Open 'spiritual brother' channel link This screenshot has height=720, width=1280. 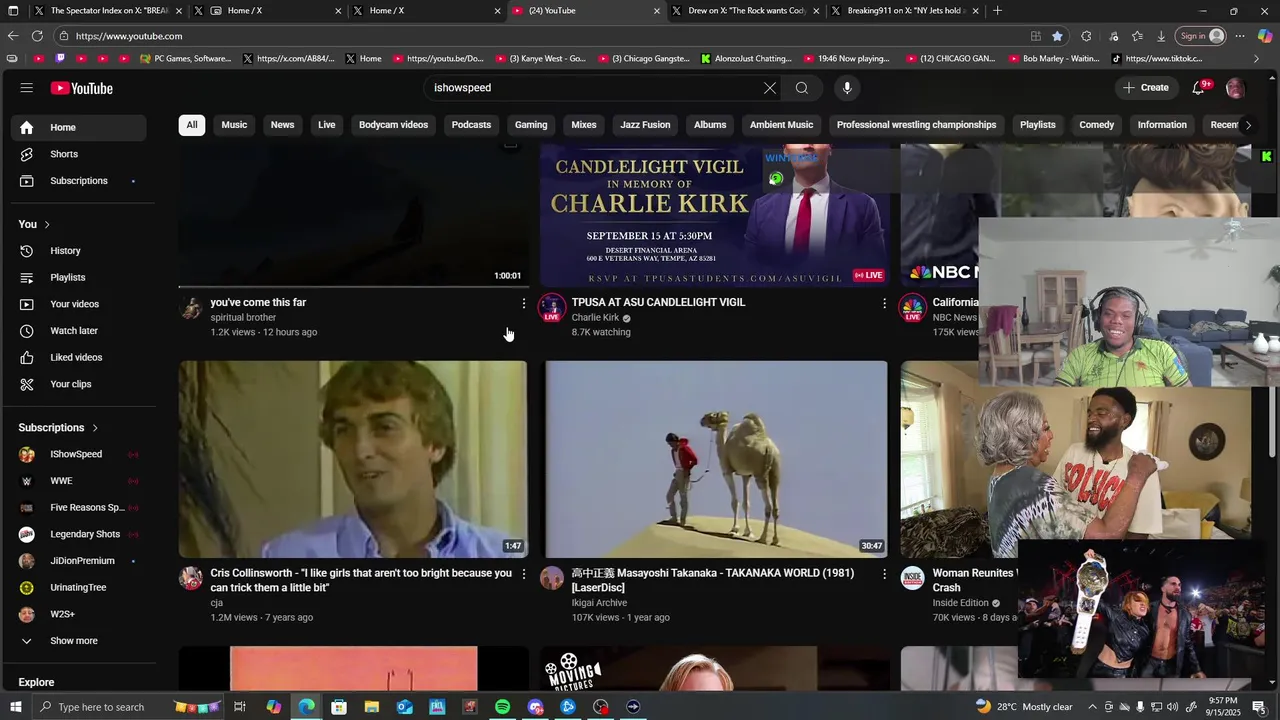[243, 318]
